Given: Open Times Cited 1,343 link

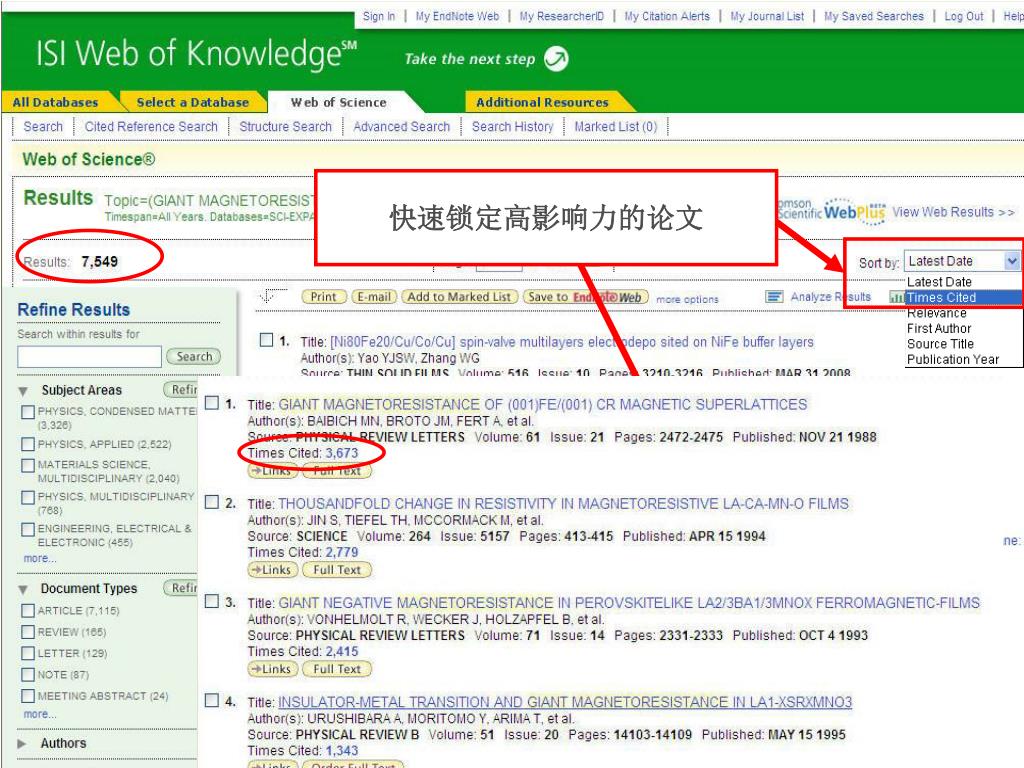Looking at the screenshot, I should pyautogui.click(x=342, y=751).
